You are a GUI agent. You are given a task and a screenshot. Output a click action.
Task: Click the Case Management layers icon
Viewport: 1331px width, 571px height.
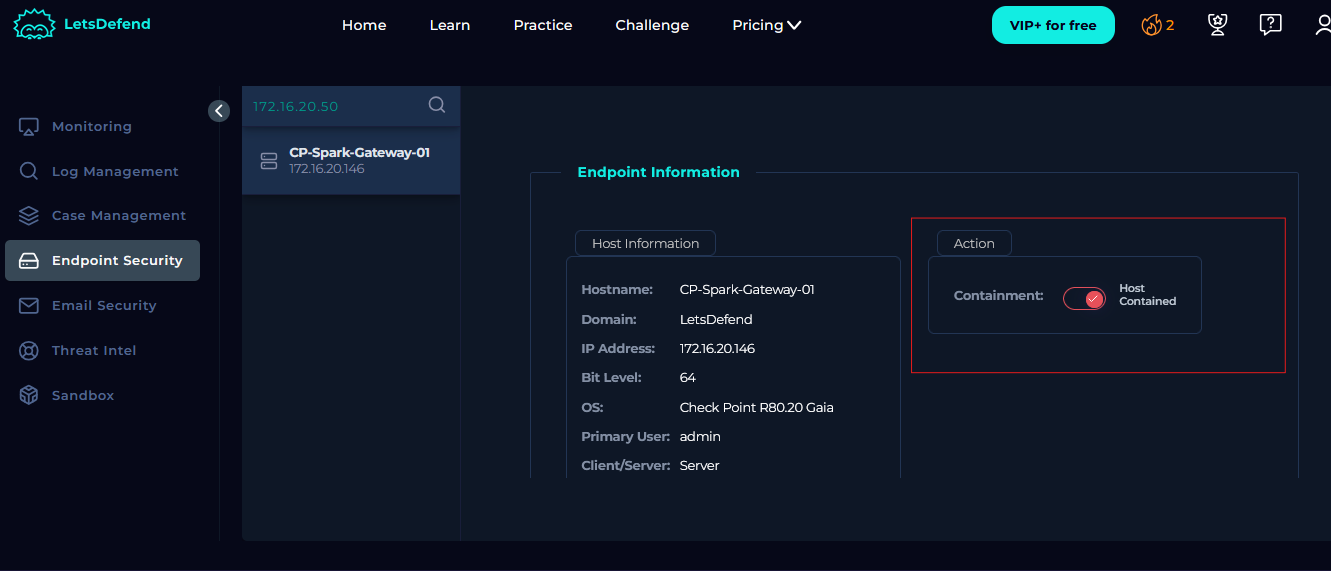click(x=29, y=216)
